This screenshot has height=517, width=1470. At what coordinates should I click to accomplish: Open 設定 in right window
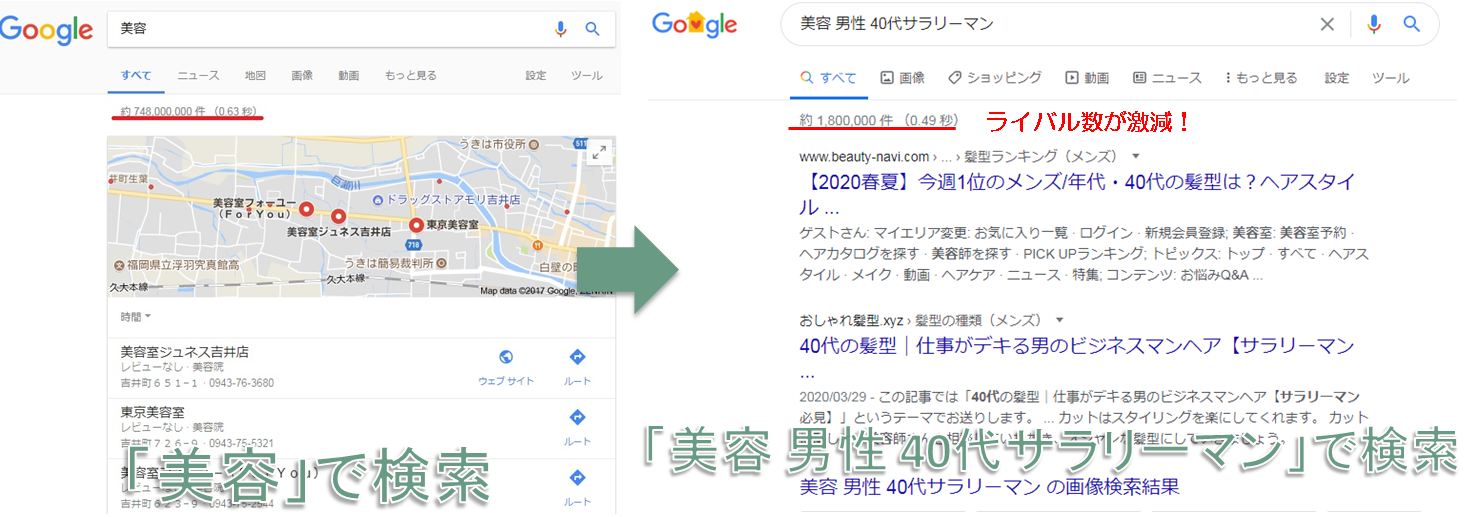click(x=1337, y=78)
